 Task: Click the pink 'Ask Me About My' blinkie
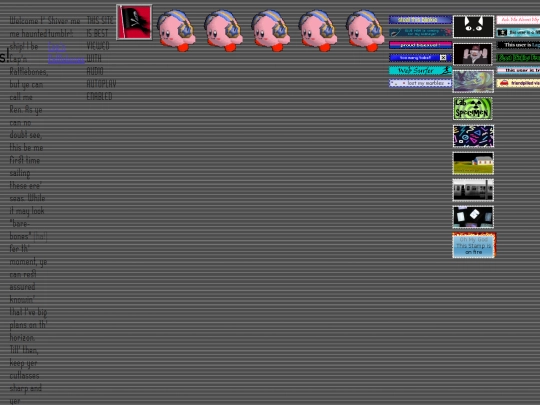point(518,20)
